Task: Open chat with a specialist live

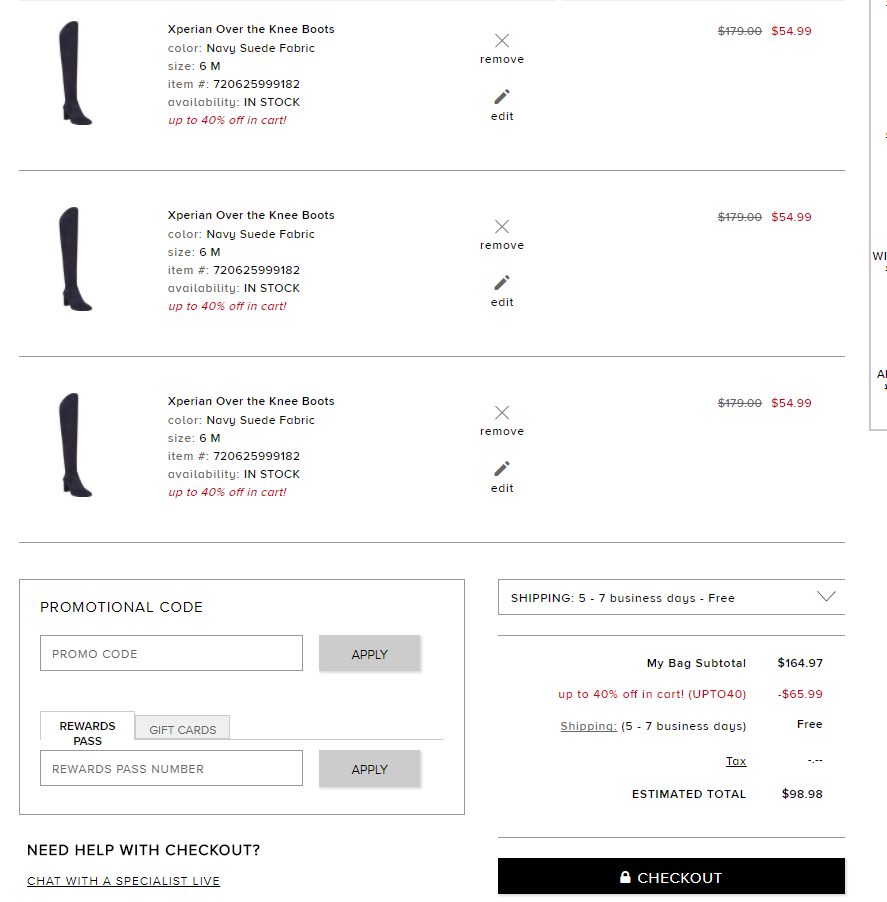Action: tap(123, 881)
